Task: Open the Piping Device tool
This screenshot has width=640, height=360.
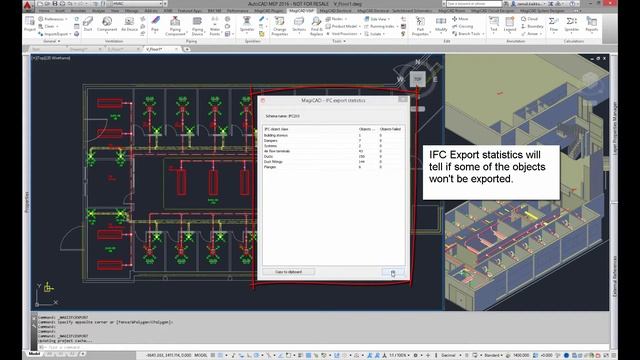Action: [x=197, y=25]
